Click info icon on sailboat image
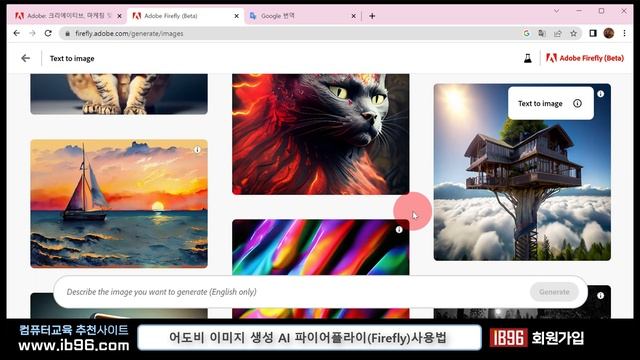Screen dimensions: 640x360 (197, 150)
